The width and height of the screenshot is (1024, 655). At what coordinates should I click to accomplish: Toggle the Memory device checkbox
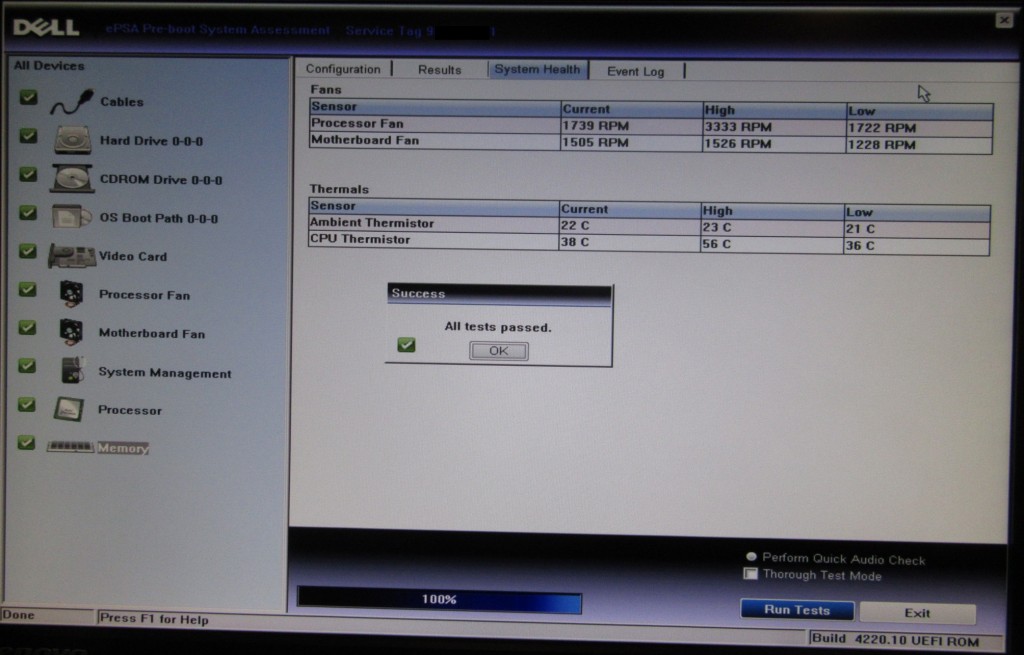coord(27,442)
